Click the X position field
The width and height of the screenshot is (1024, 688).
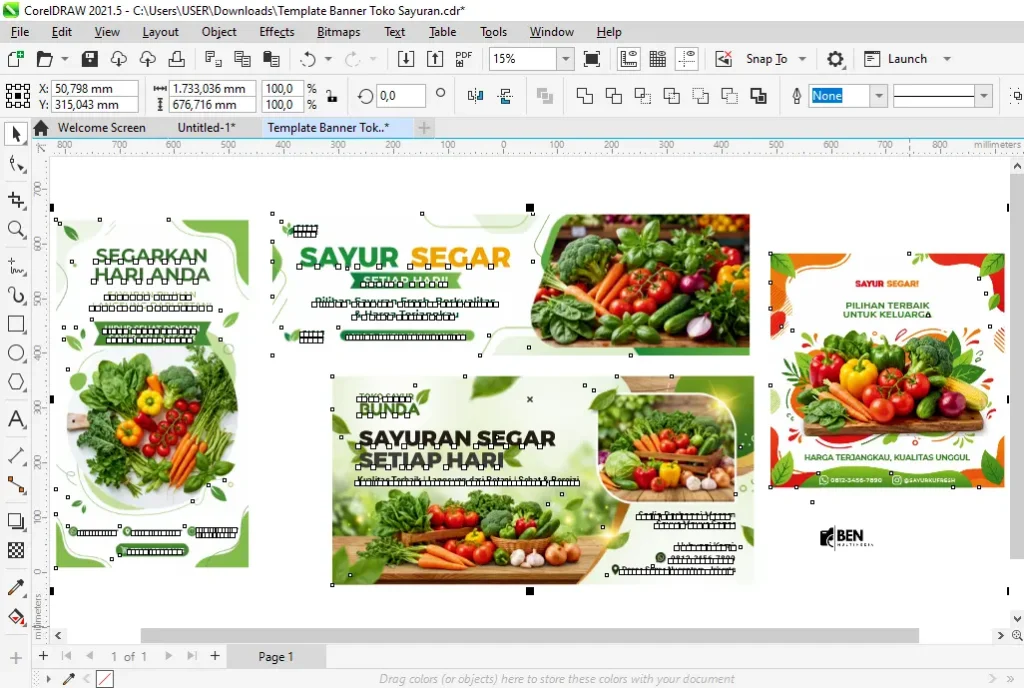[95, 88]
